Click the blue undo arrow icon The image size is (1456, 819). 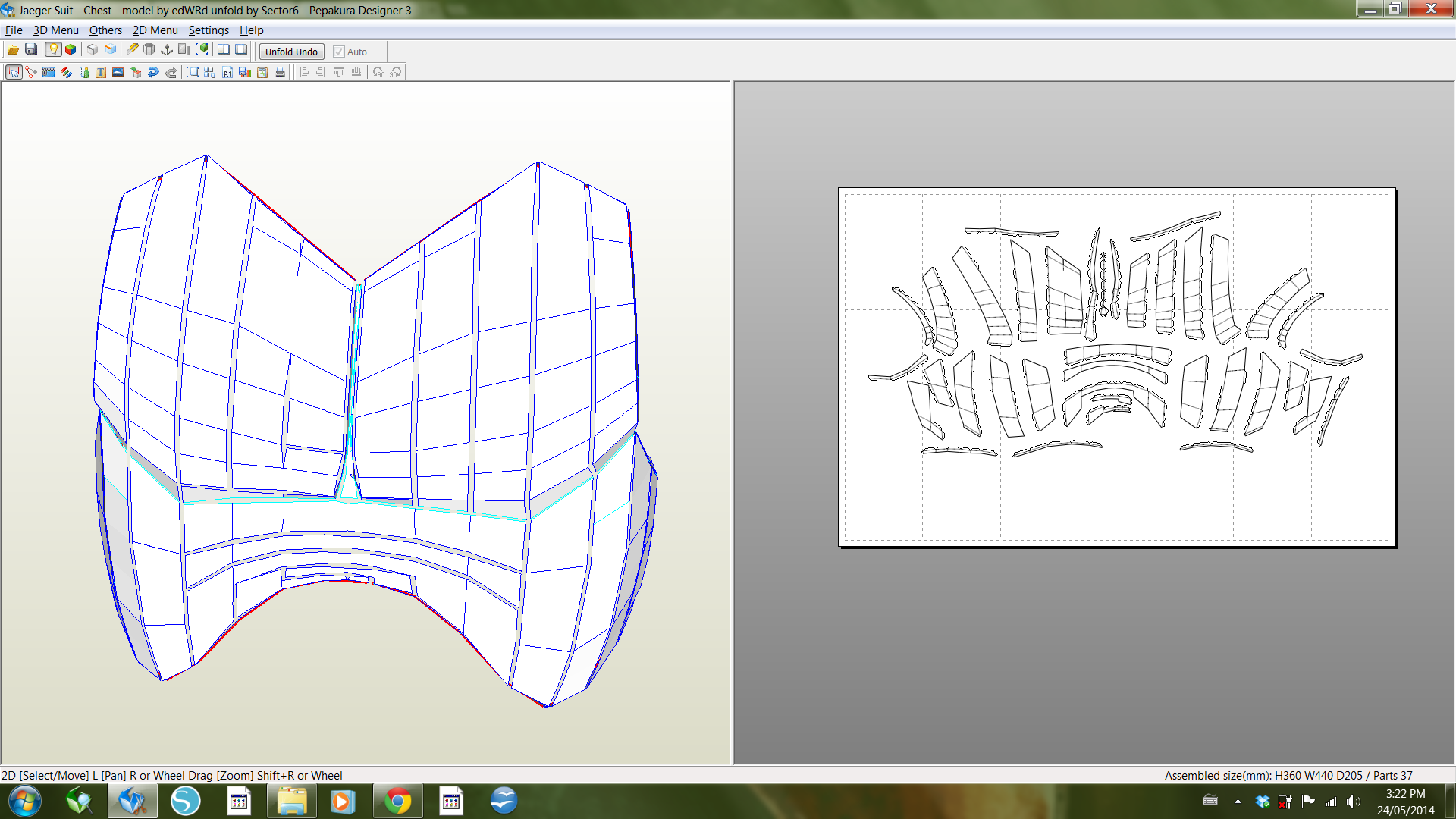pyautogui.click(x=153, y=72)
